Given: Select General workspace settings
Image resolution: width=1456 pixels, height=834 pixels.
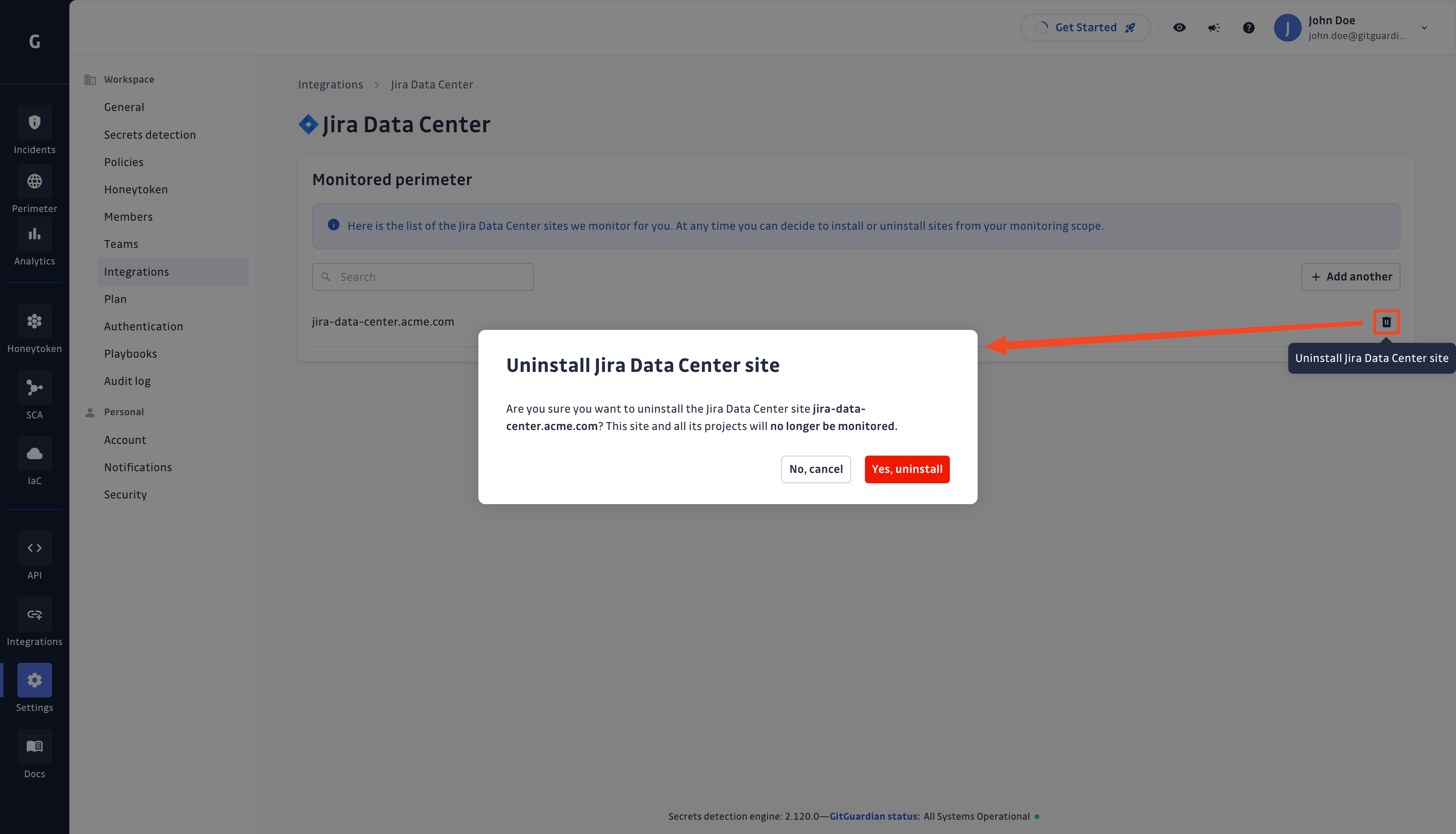Looking at the screenshot, I should point(124,106).
